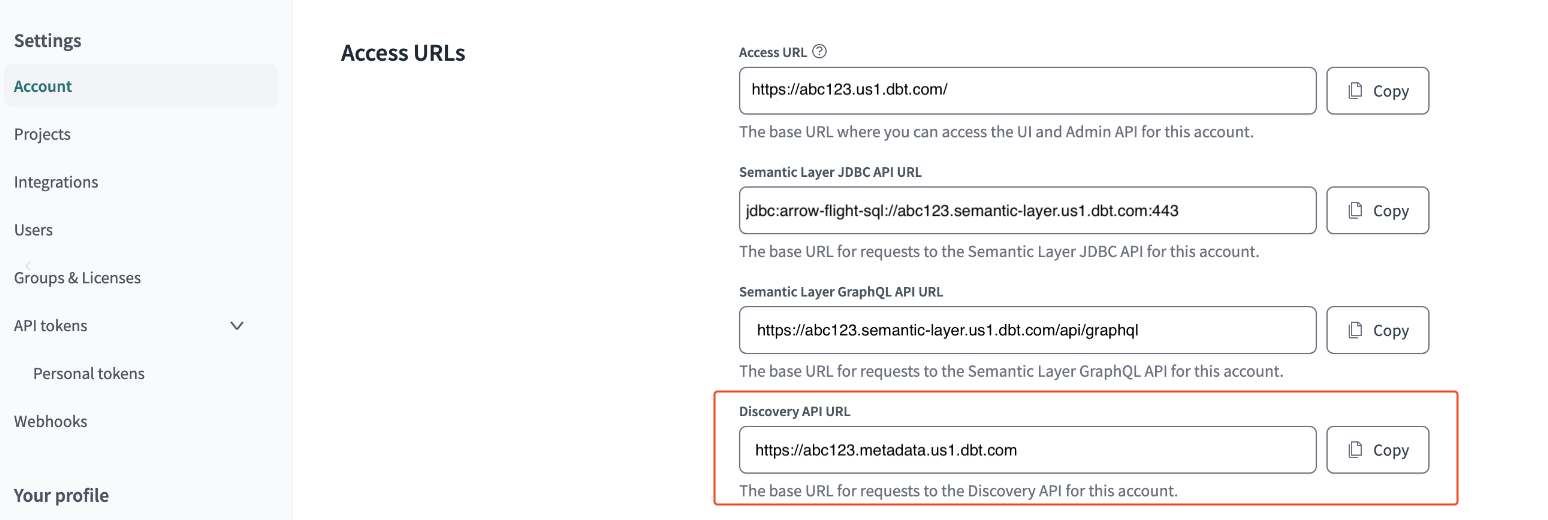This screenshot has height=520, width=1548.
Task: Click the Semantic Layer JDBC API URL field
Action: [x=1027, y=211]
